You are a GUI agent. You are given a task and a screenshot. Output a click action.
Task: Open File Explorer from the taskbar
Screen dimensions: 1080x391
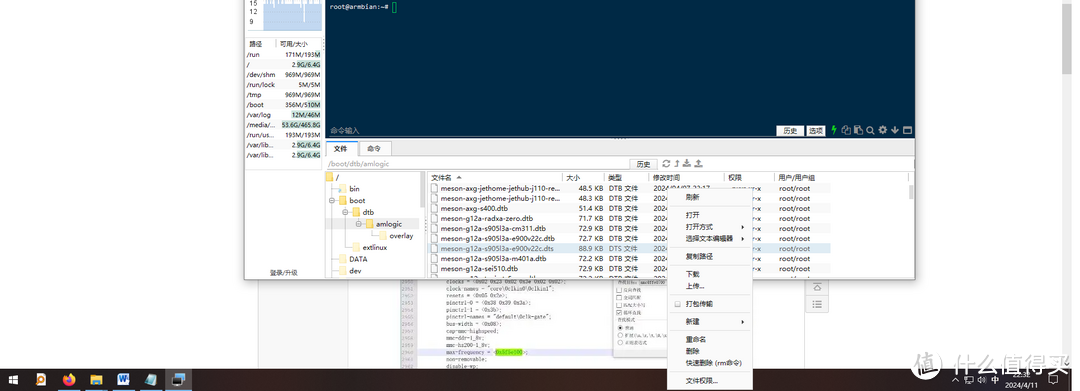click(x=96, y=379)
